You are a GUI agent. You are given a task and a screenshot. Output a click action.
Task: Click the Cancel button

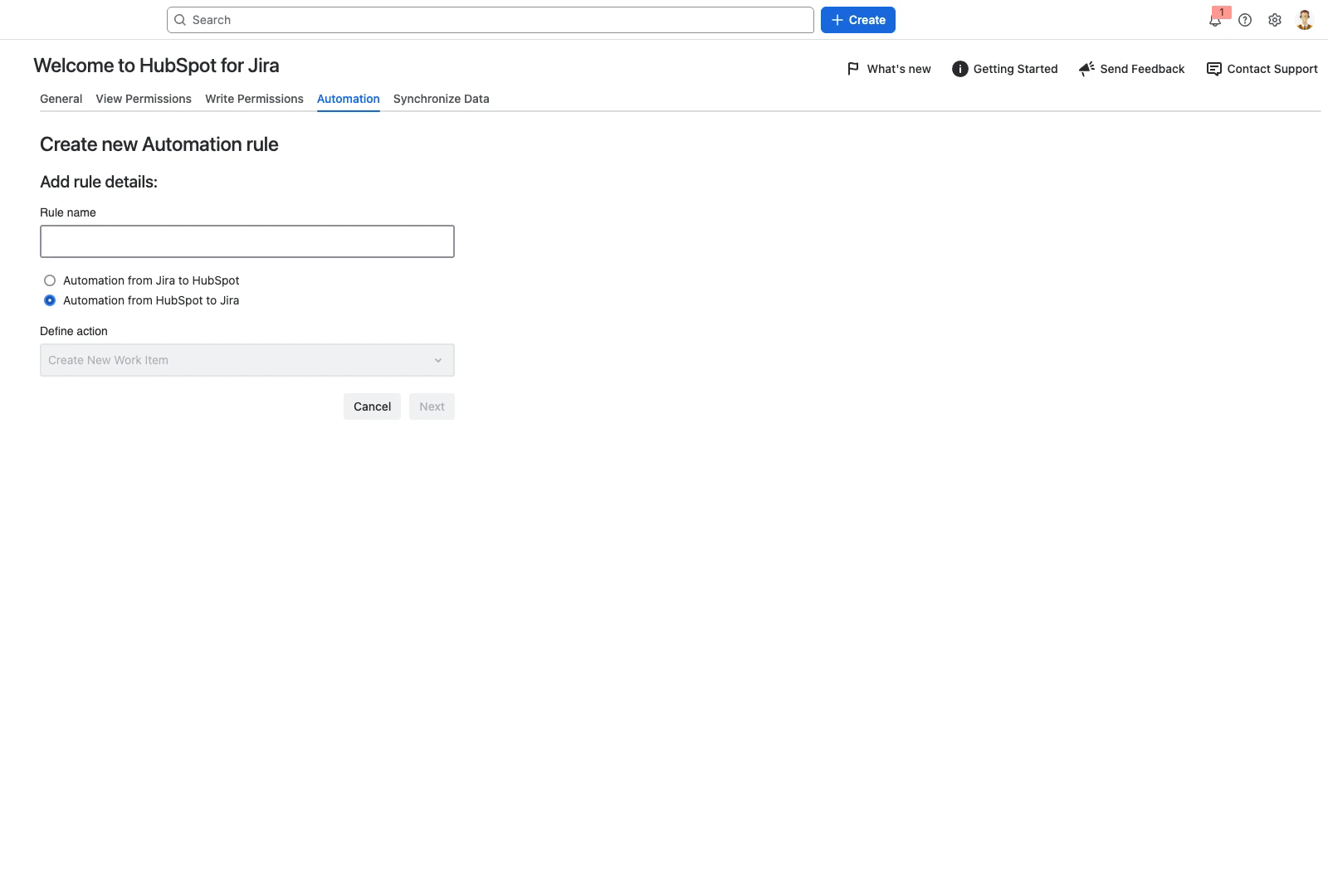372,407
